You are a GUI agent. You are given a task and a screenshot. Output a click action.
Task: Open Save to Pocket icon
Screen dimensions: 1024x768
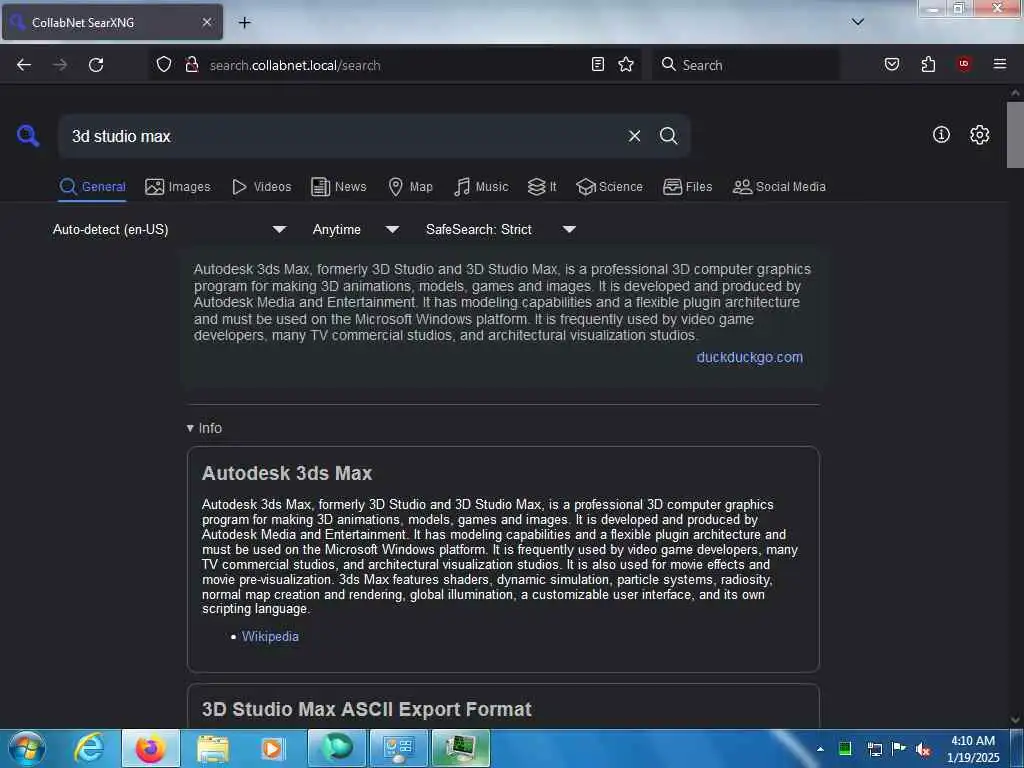click(892, 64)
